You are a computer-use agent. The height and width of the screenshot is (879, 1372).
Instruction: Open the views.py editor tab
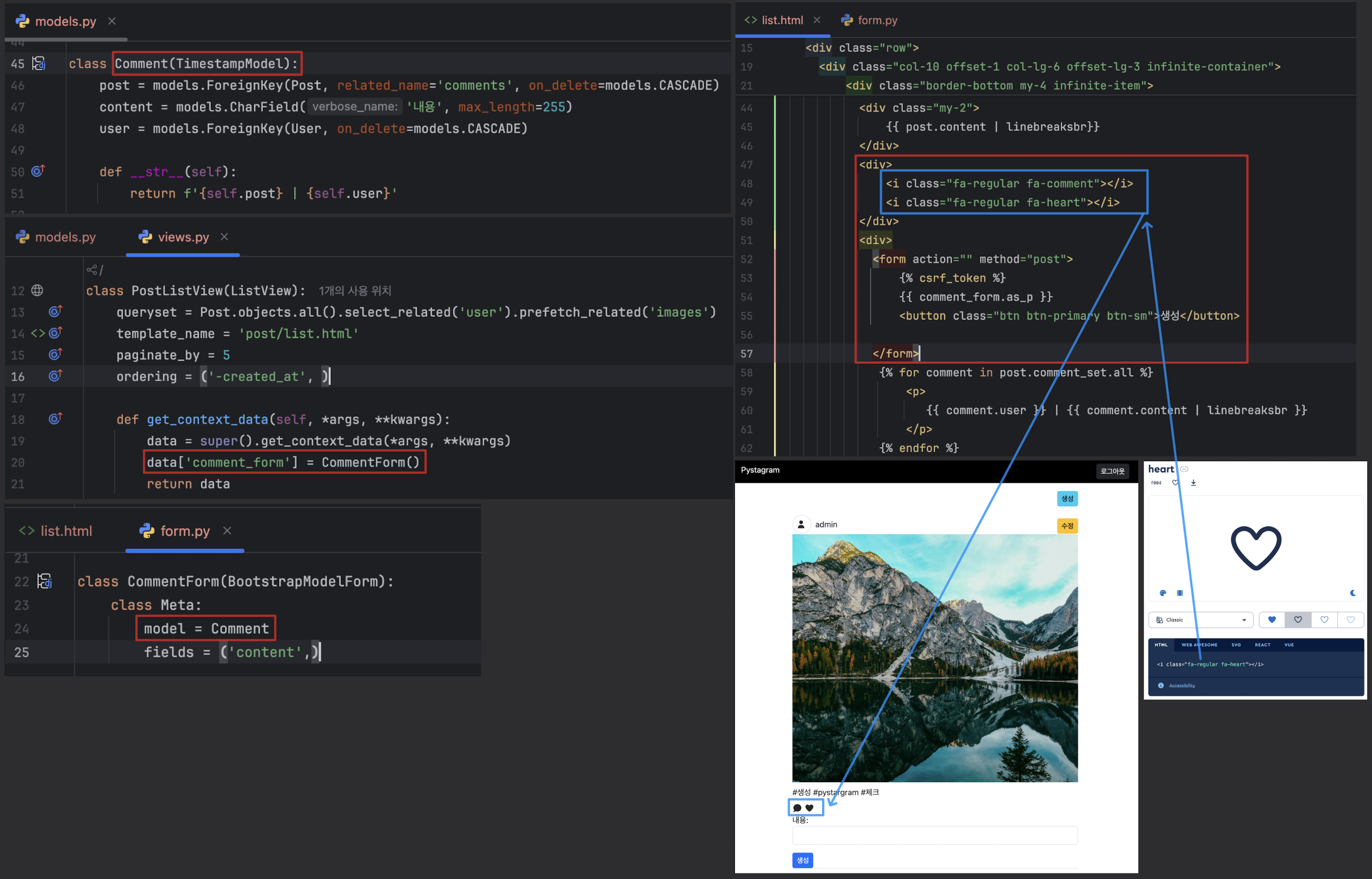183,238
